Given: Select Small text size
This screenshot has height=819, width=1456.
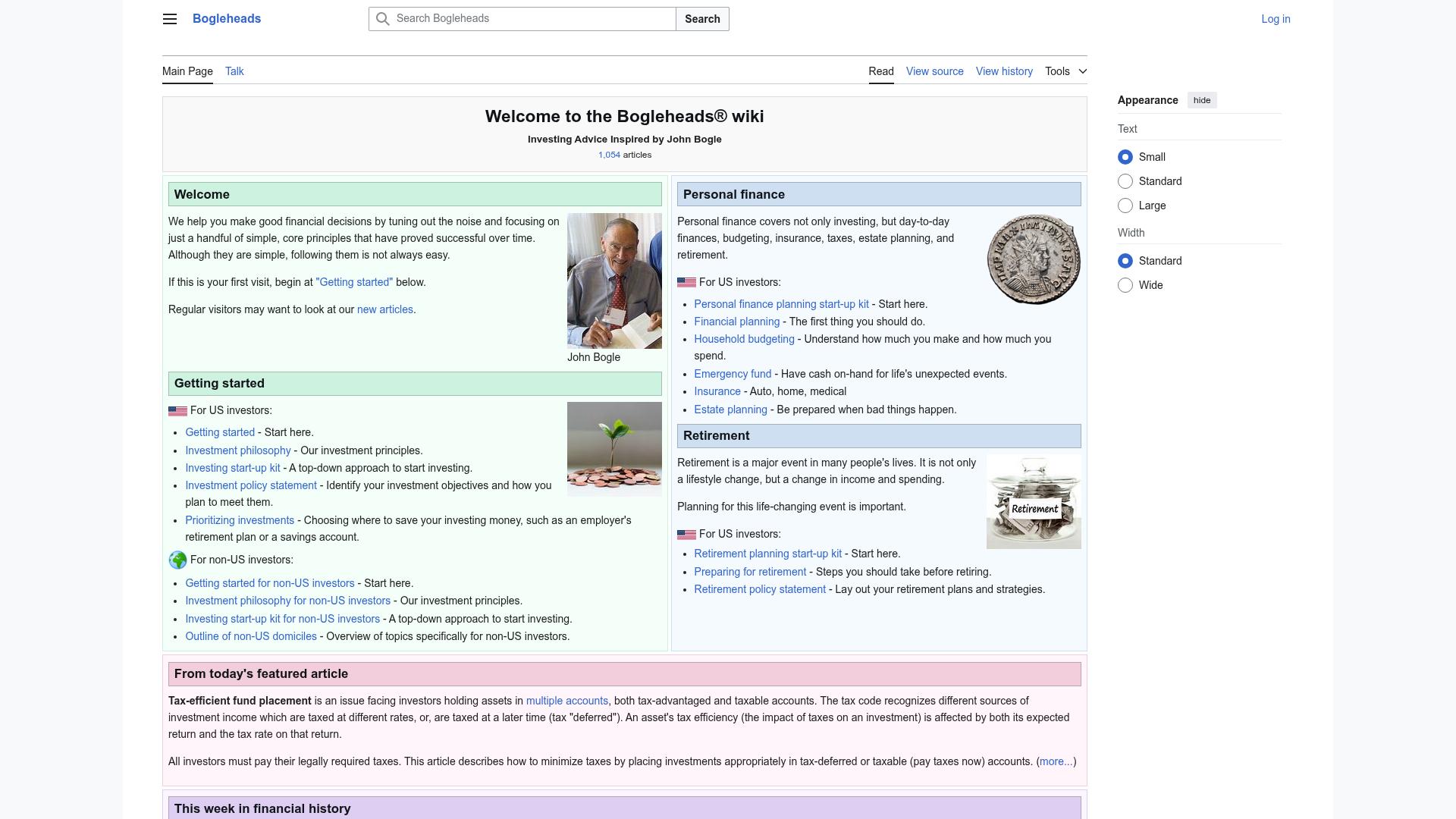Looking at the screenshot, I should pos(1125,157).
